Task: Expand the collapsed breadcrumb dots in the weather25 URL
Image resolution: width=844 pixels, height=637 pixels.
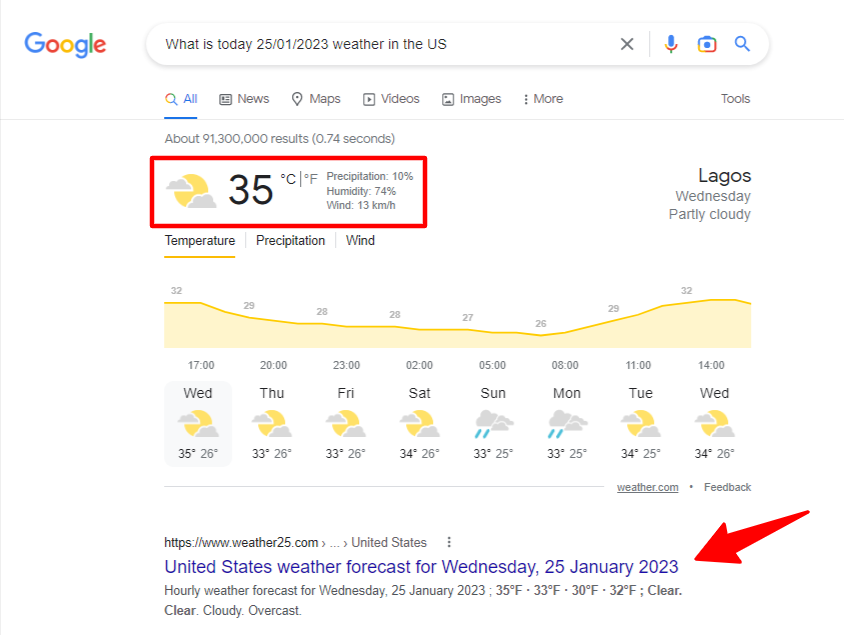Action: pyautogui.click(x=332, y=541)
